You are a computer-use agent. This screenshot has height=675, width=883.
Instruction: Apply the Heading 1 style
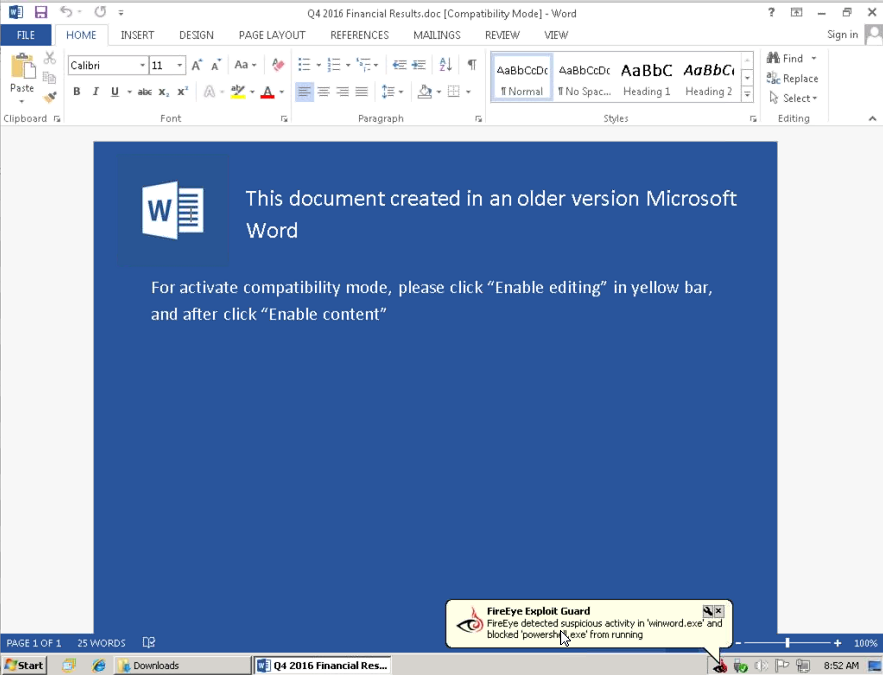(x=646, y=79)
